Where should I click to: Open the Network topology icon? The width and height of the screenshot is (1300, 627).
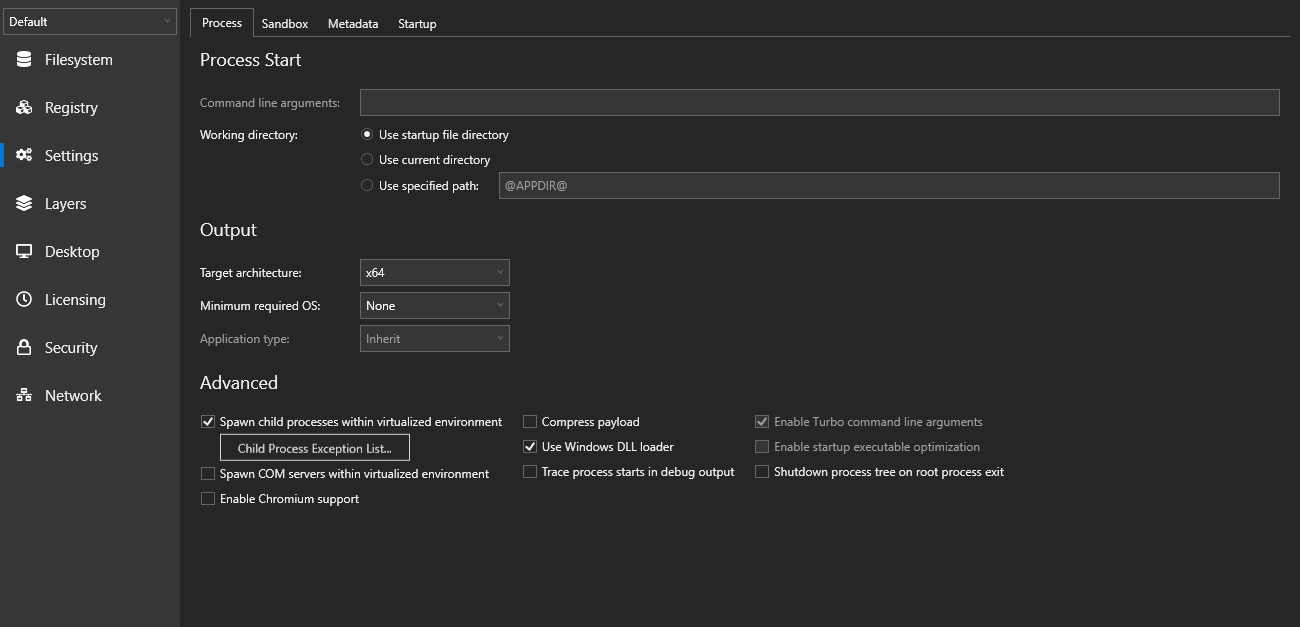[x=25, y=396]
